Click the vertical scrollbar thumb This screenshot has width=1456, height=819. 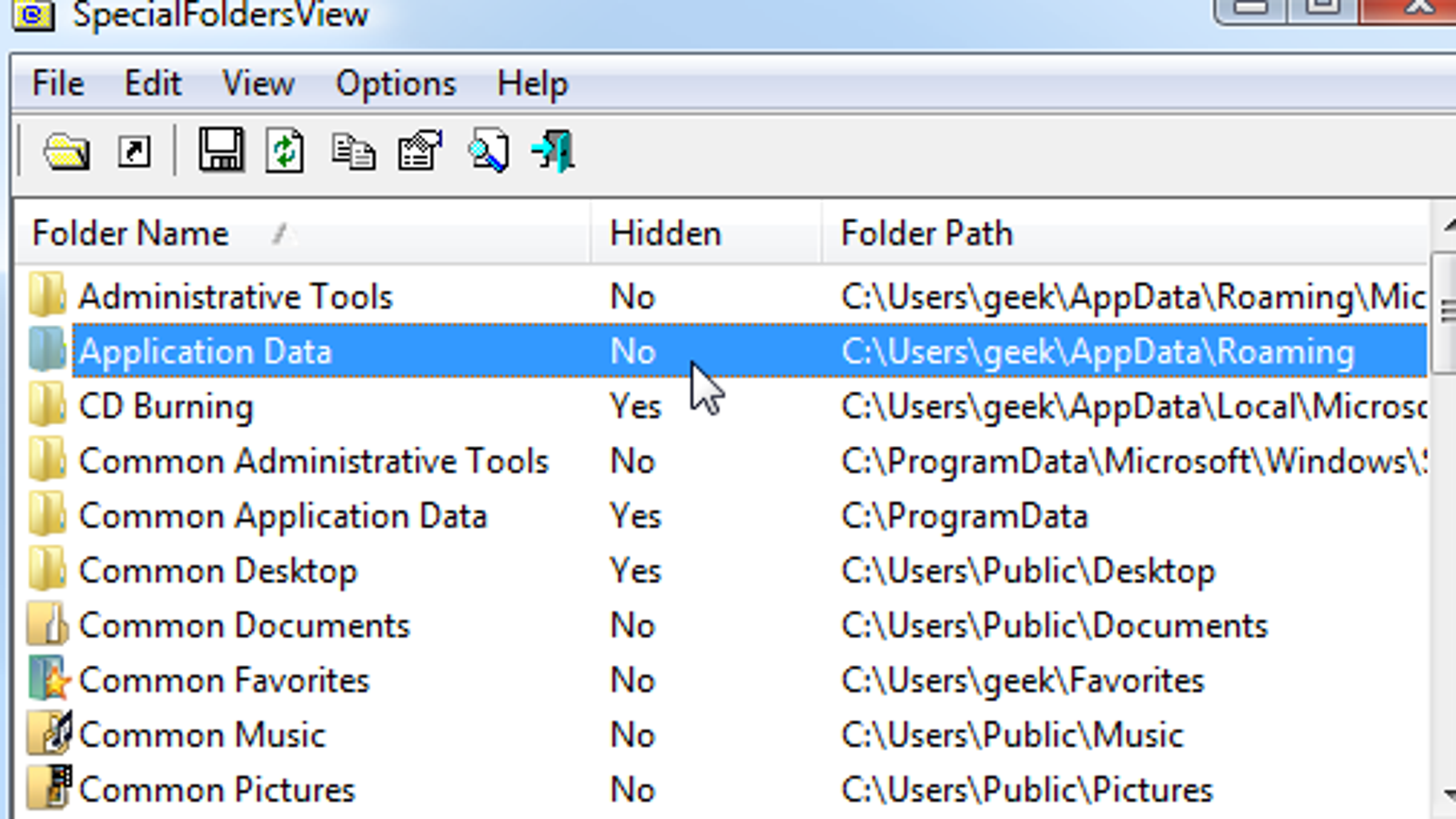[1445, 312]
